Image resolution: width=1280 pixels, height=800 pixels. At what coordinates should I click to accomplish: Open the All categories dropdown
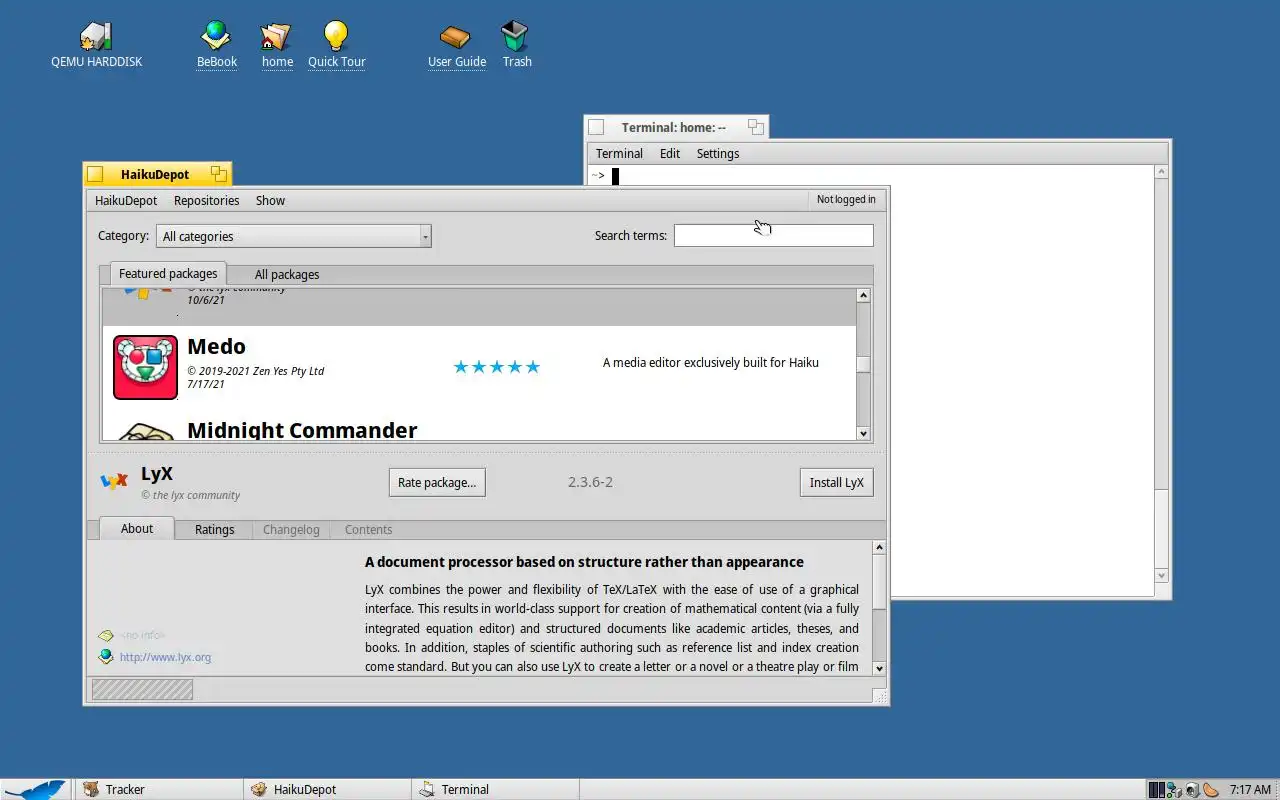coord(293,236)
